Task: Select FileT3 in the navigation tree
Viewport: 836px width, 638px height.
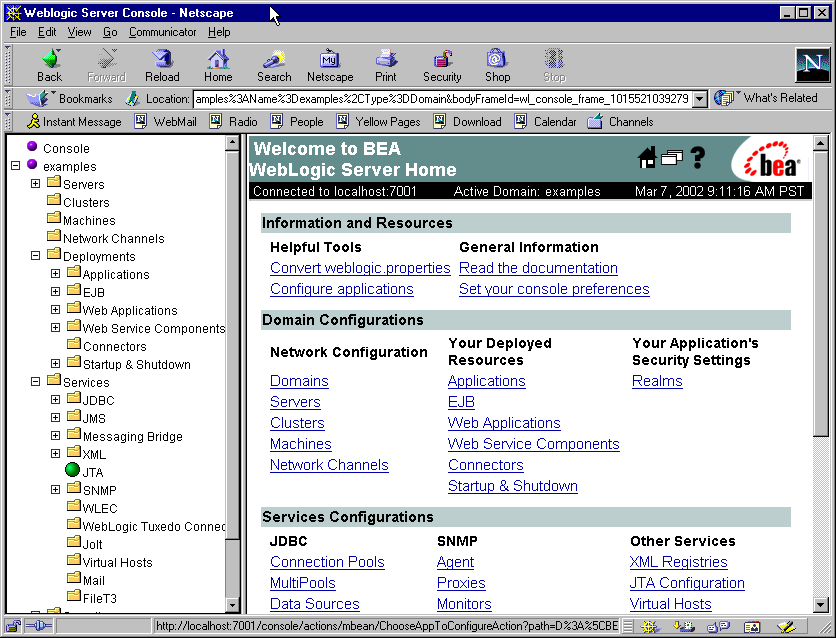Action: (x=100, y=599)
